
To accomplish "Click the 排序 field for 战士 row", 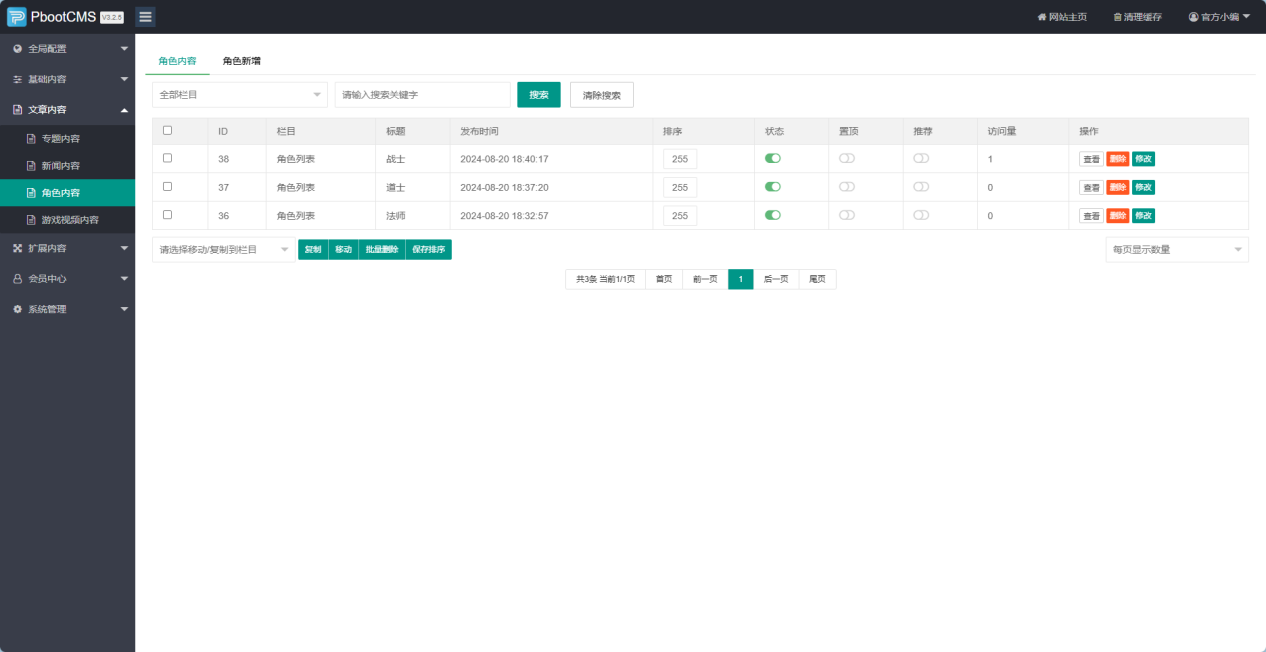I will tap(680, 159).
